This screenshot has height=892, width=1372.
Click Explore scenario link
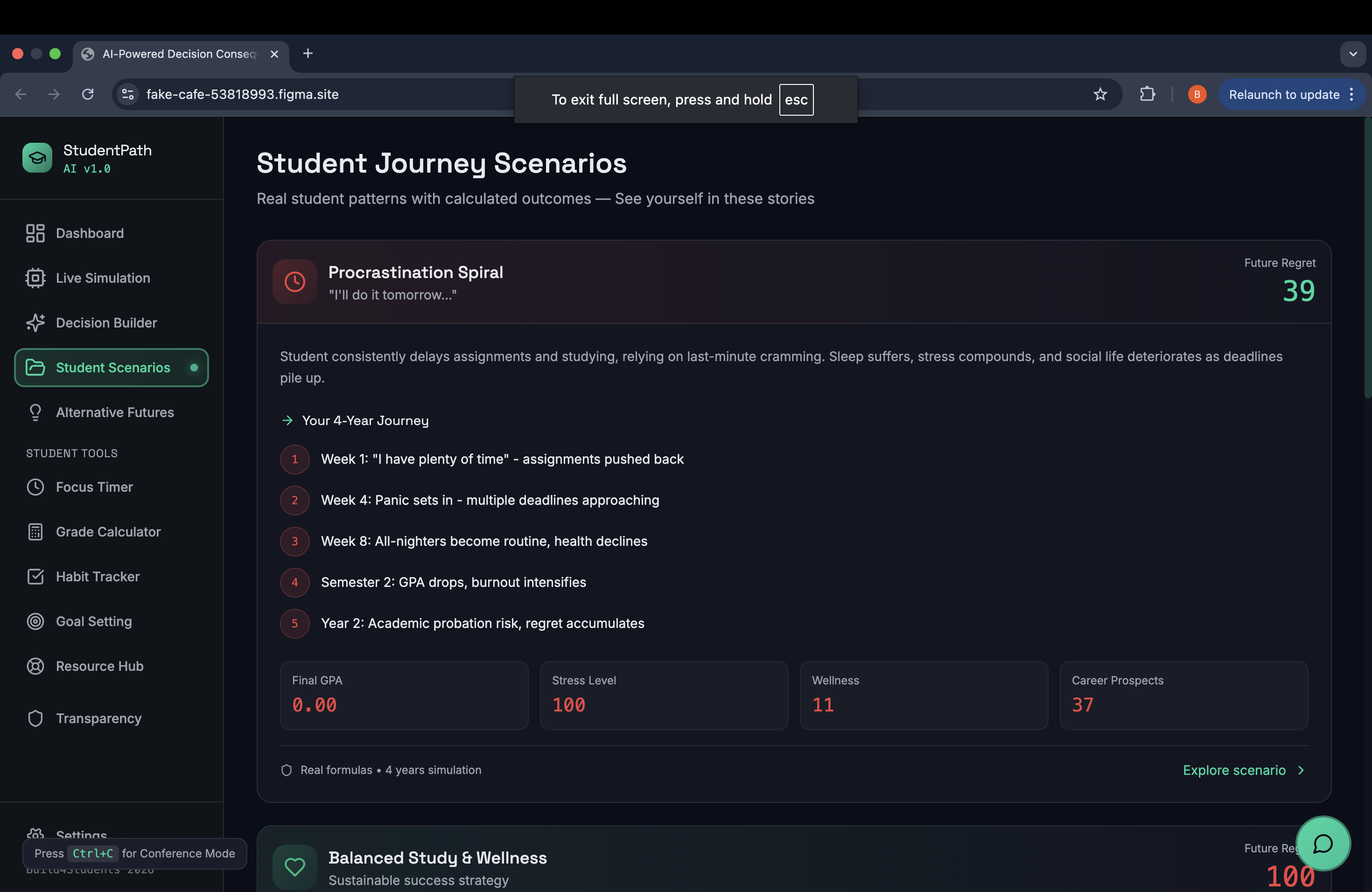click(x=1234, y=770)
